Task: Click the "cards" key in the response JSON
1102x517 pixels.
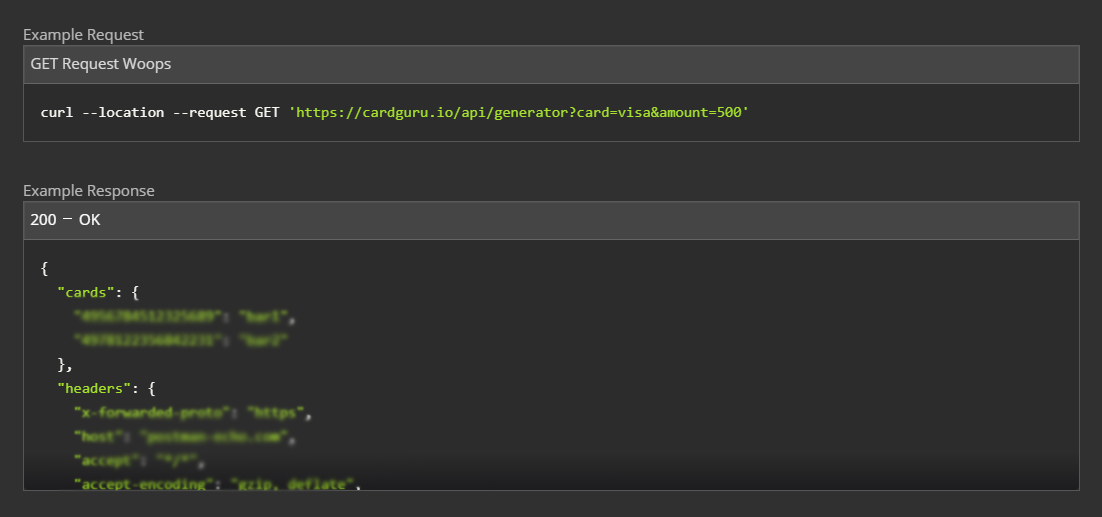Action: click(x=86, y=292)
